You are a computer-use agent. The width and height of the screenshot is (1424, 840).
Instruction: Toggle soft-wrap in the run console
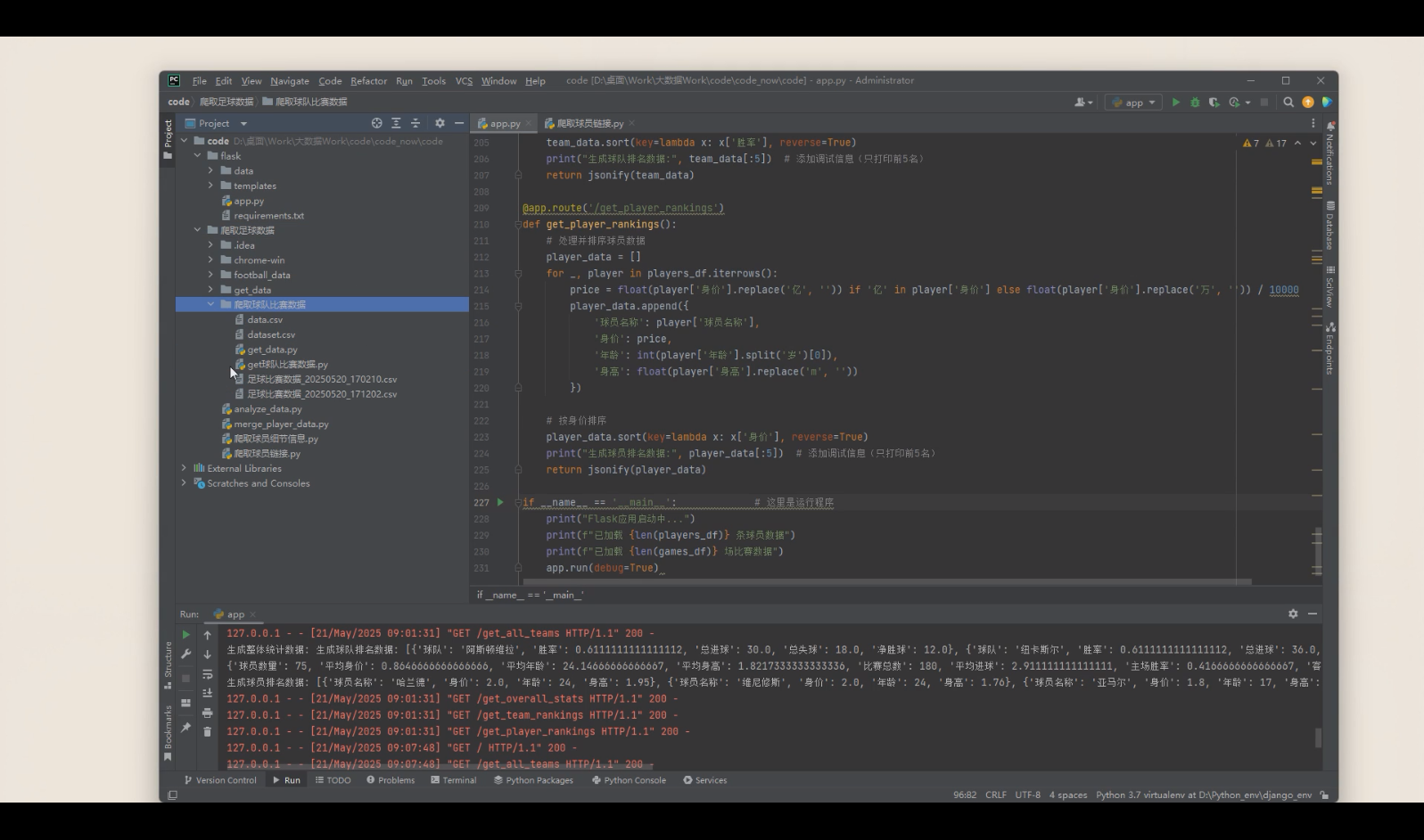tap(207, 674)
